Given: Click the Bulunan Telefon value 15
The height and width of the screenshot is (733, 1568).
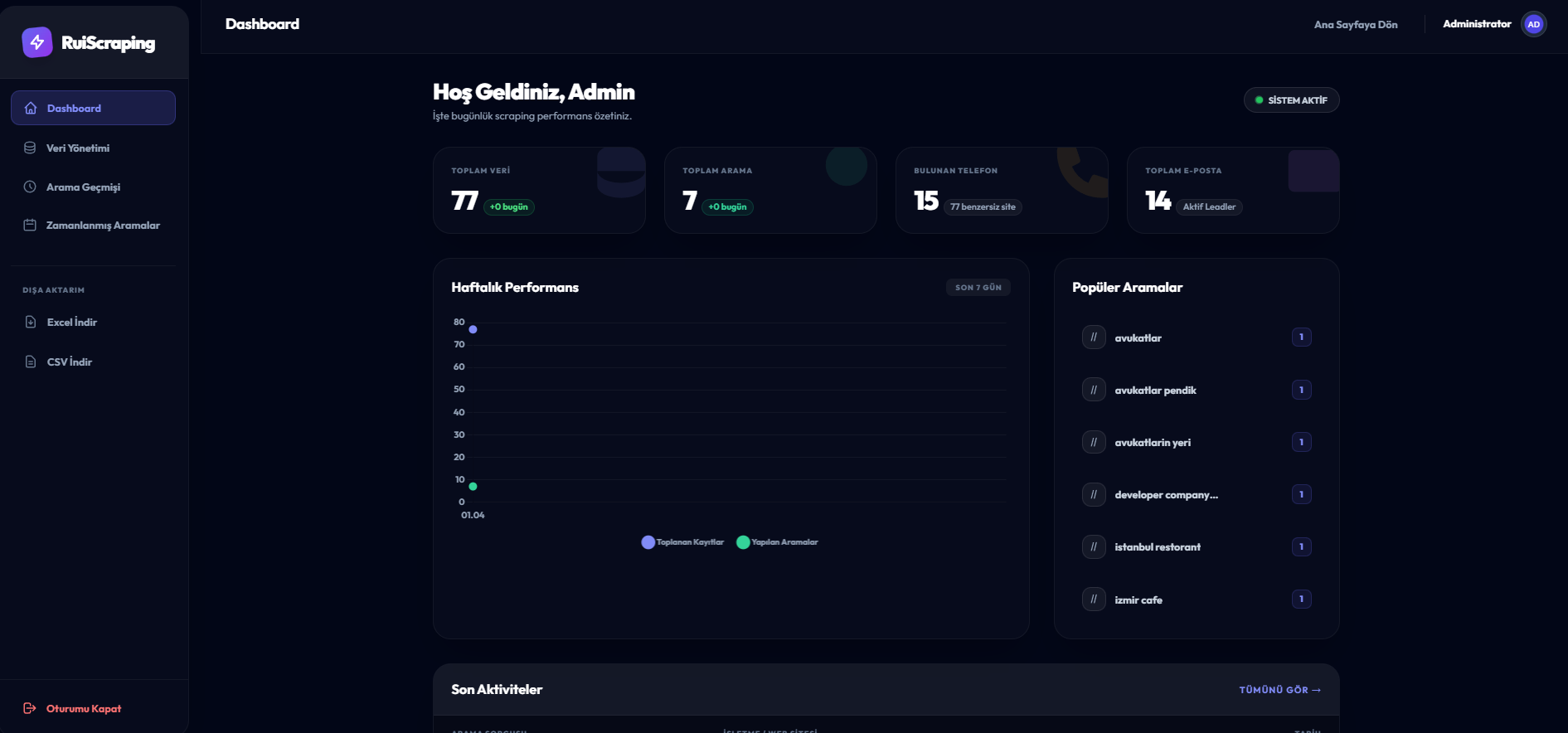Looking at the screenshot, I should tap(926, 201).
